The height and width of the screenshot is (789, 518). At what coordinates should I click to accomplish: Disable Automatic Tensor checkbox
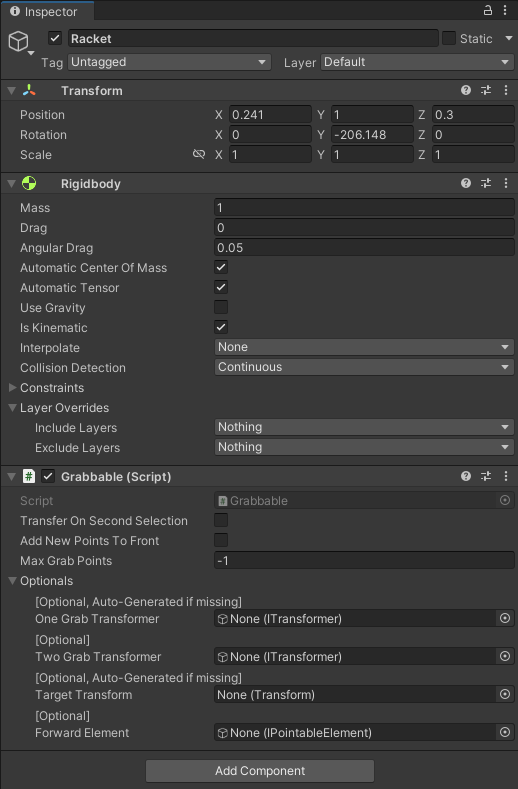(x=221, y=287)
